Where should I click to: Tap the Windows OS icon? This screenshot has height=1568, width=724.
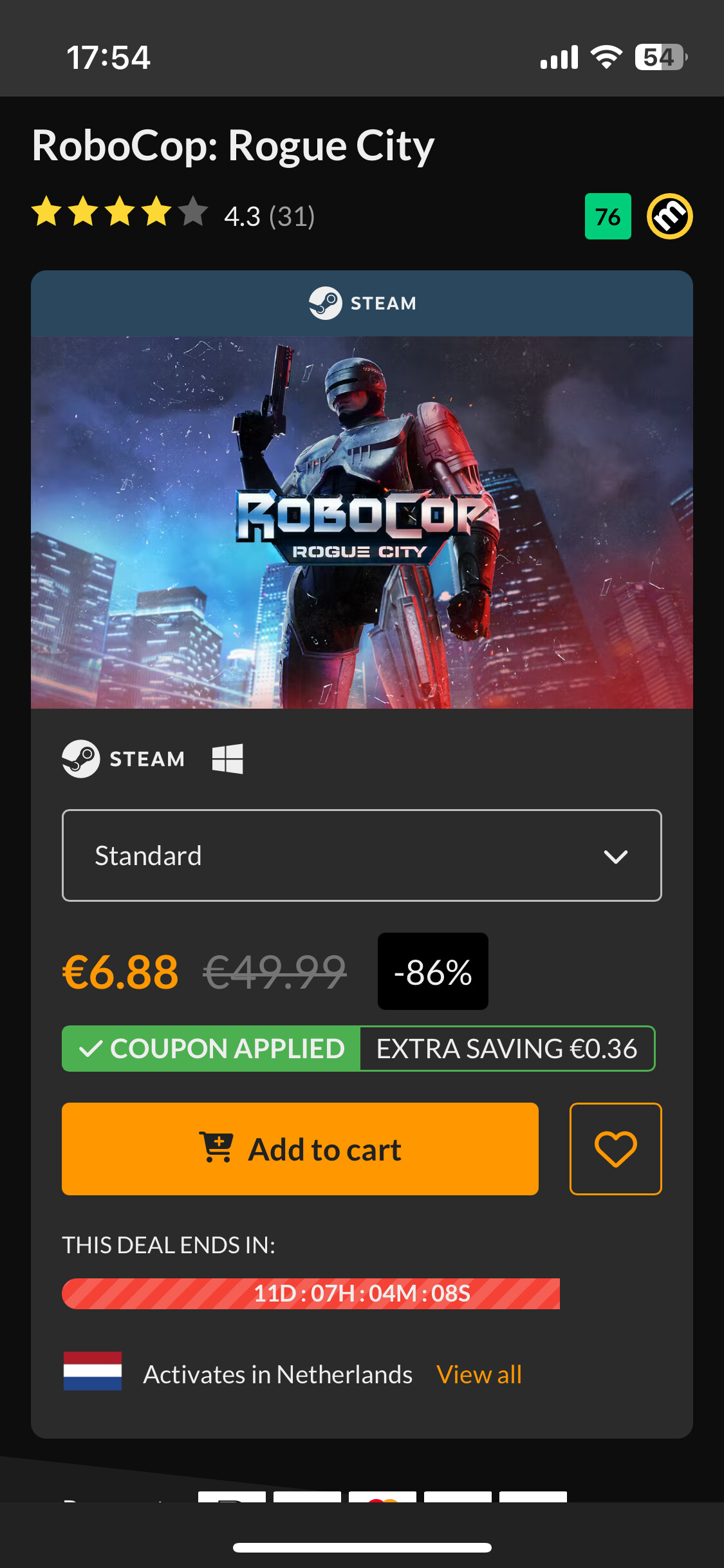click(x=228, y=759)
